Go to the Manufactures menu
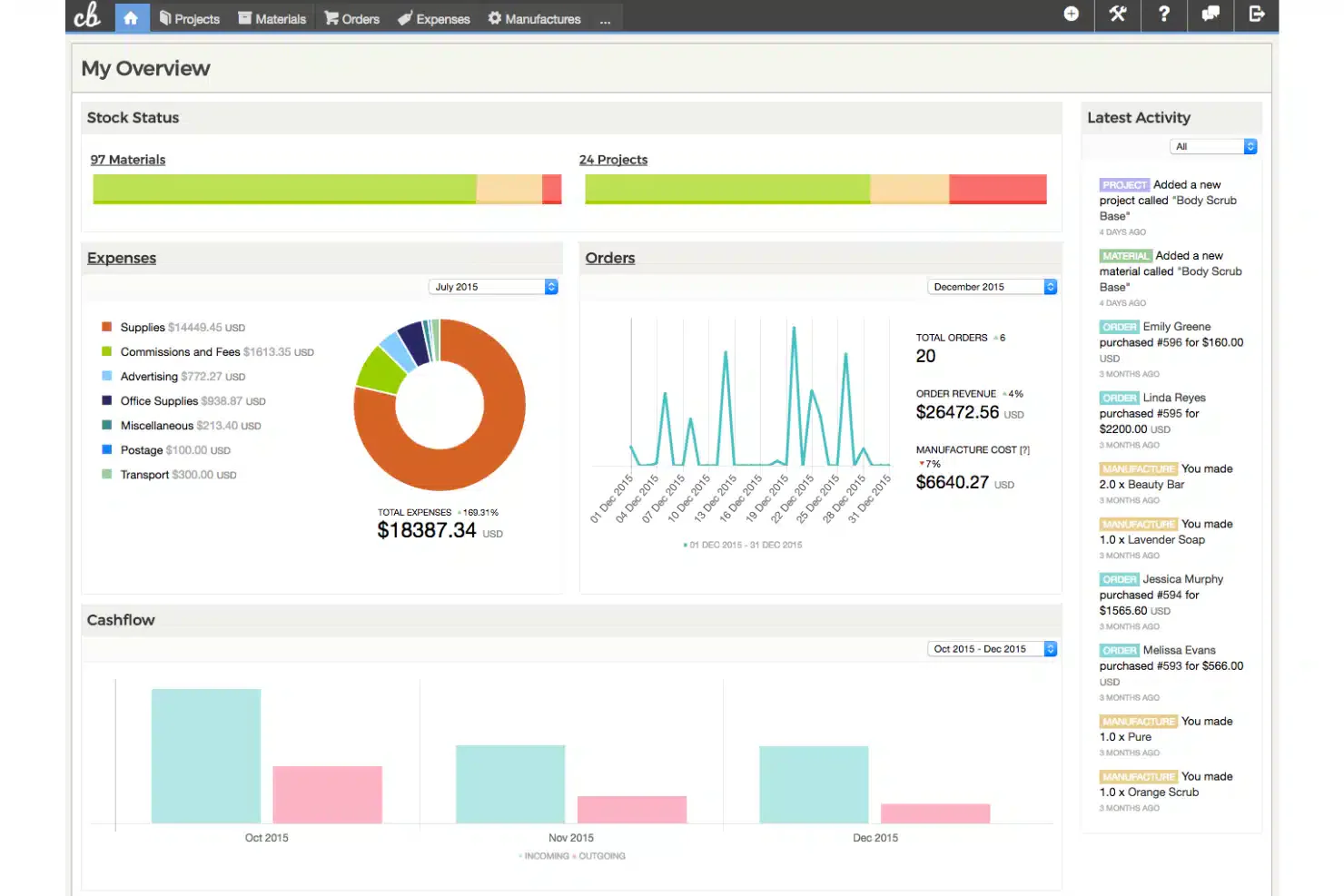Screen dimensions: 1344x896 [x=535, y=19]
